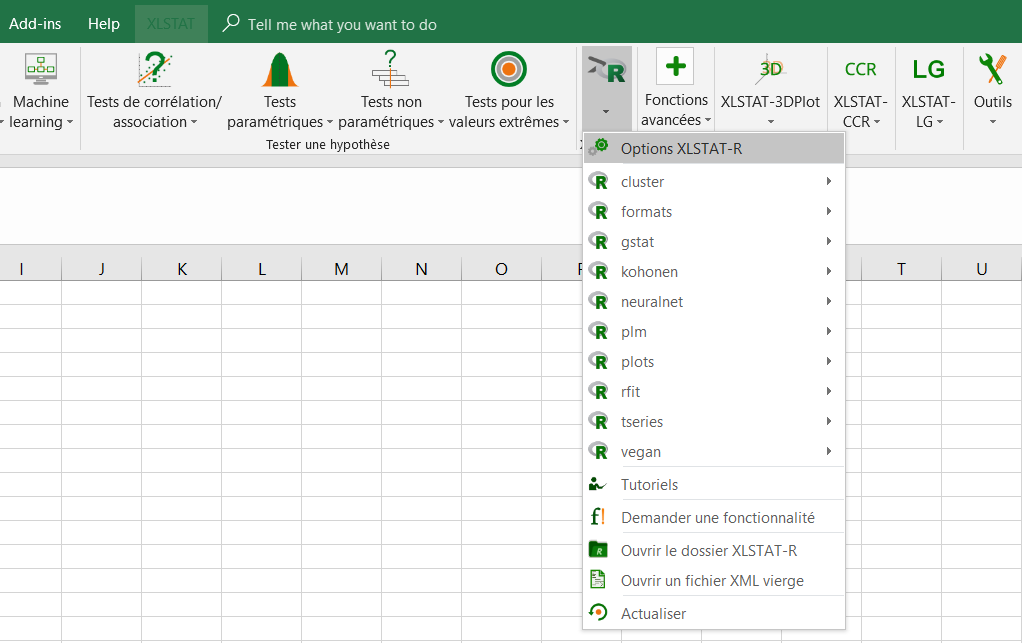Open Tests pour les valeurs extrêmes icon
1022x643 pixels.
509,70
